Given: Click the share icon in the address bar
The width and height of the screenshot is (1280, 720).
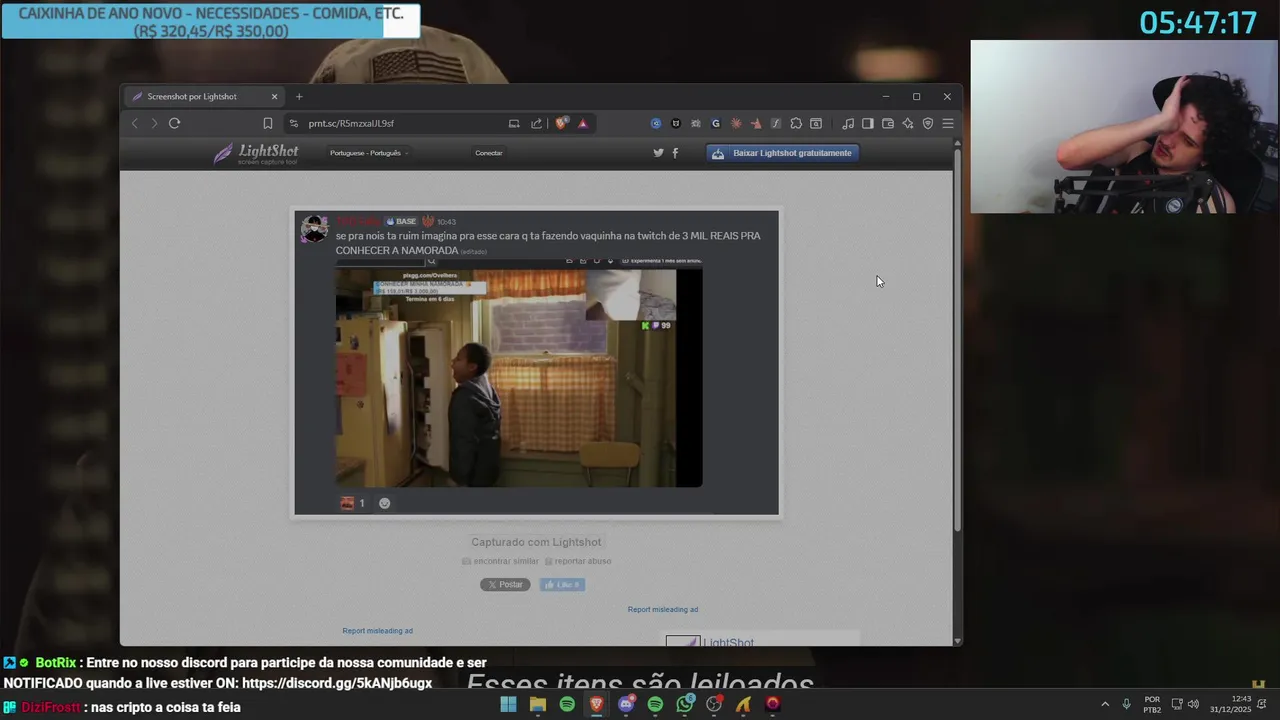Looking at the screenshot, I should [x=537, y=123].
